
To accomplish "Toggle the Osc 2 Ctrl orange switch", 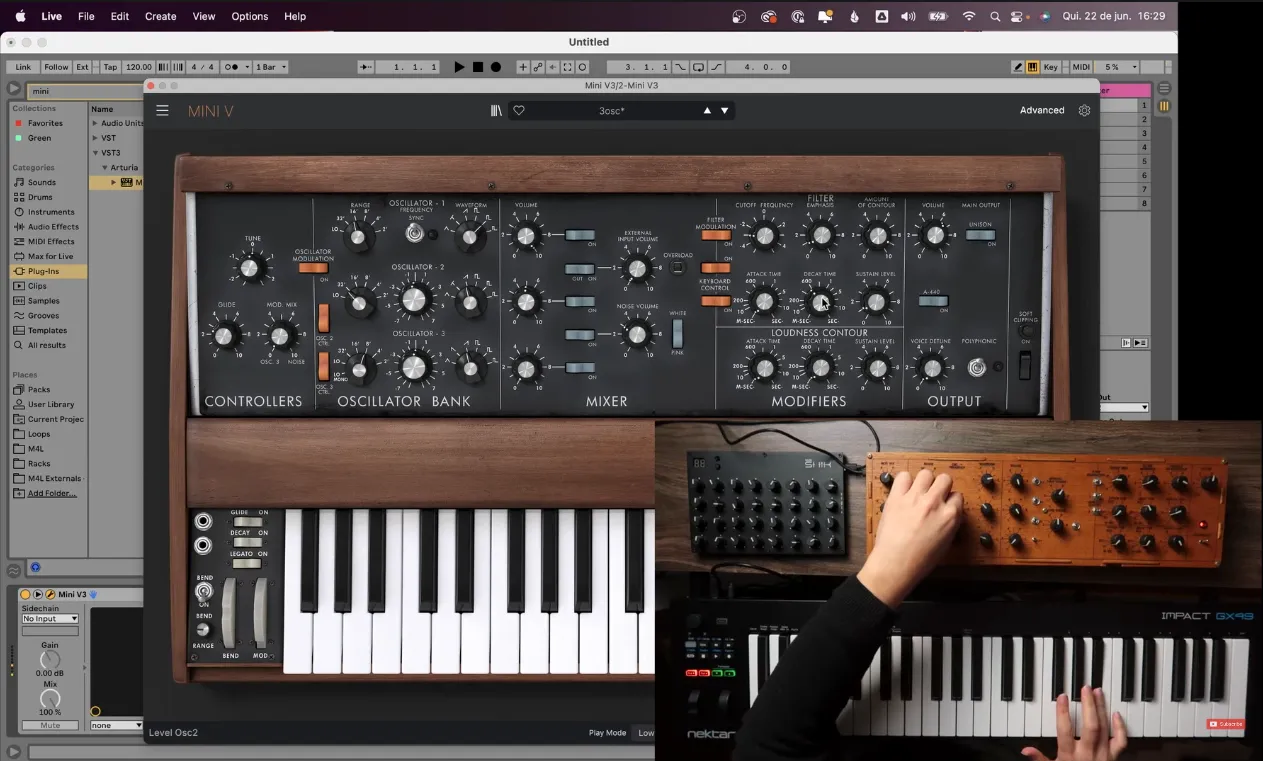I will pyautogui.click(x=324, y=318).
